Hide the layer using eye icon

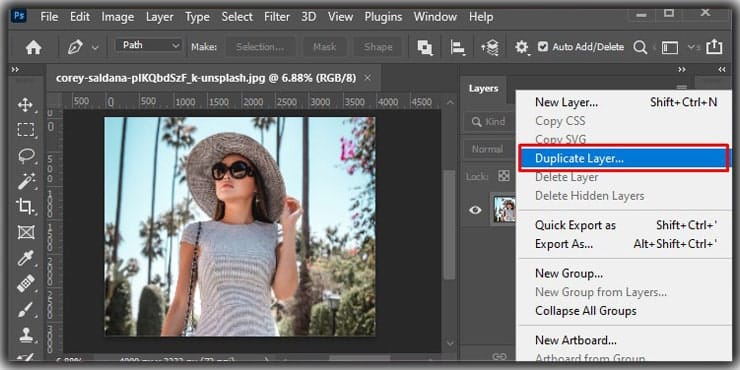point(475,210)
